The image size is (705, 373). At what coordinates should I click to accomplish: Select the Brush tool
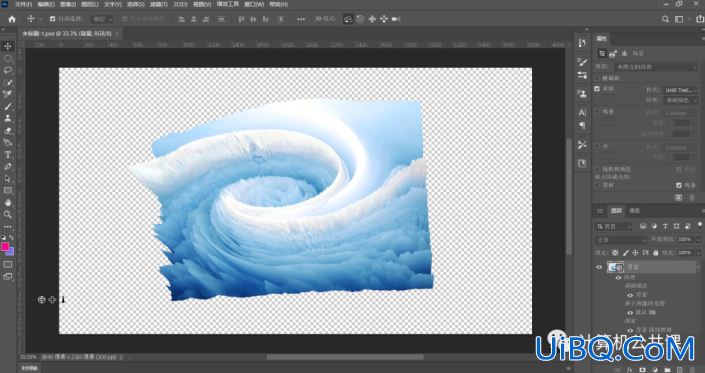[x=8, y=107]
